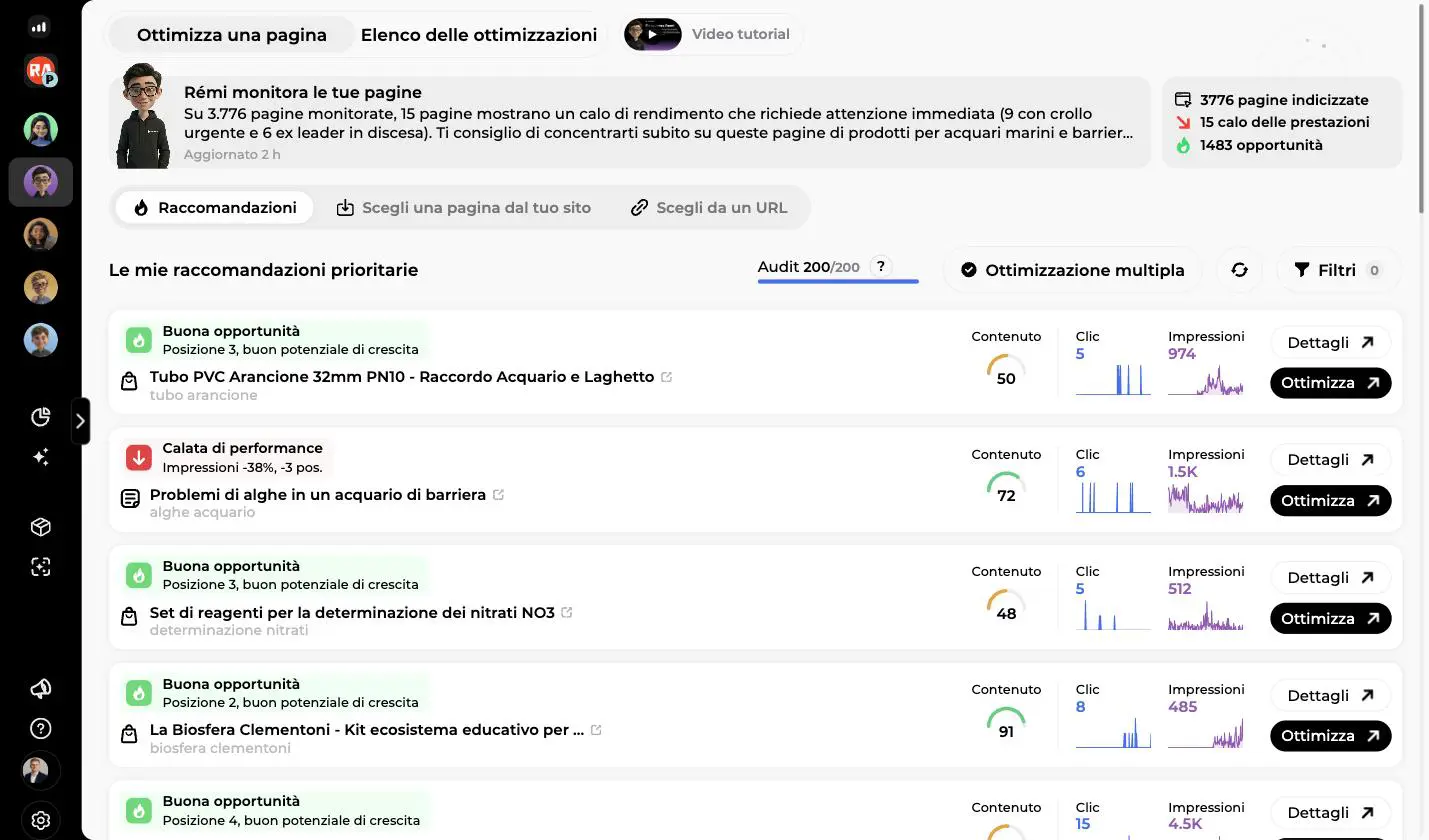Open the Set di reagenti nitrati NO3 title
This screenshot has width=1429, height=840.
[x=352, y=612]
